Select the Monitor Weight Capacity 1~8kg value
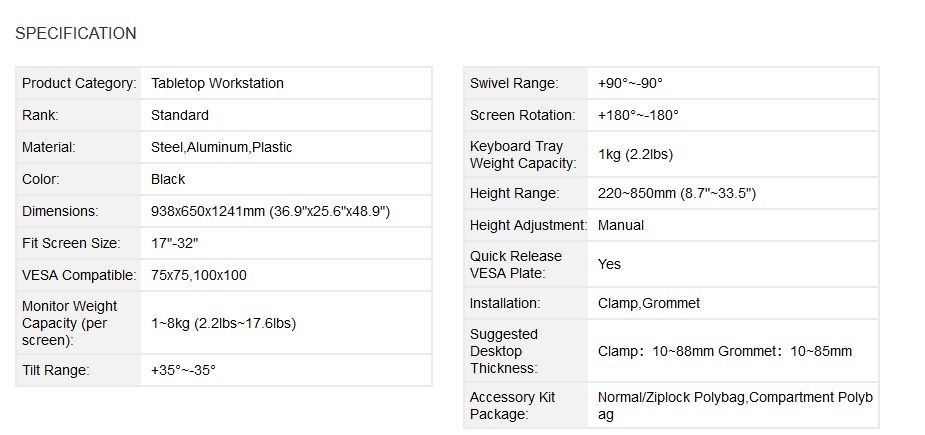The height and width of the screenshot is (435, 925). coord(223,323)
